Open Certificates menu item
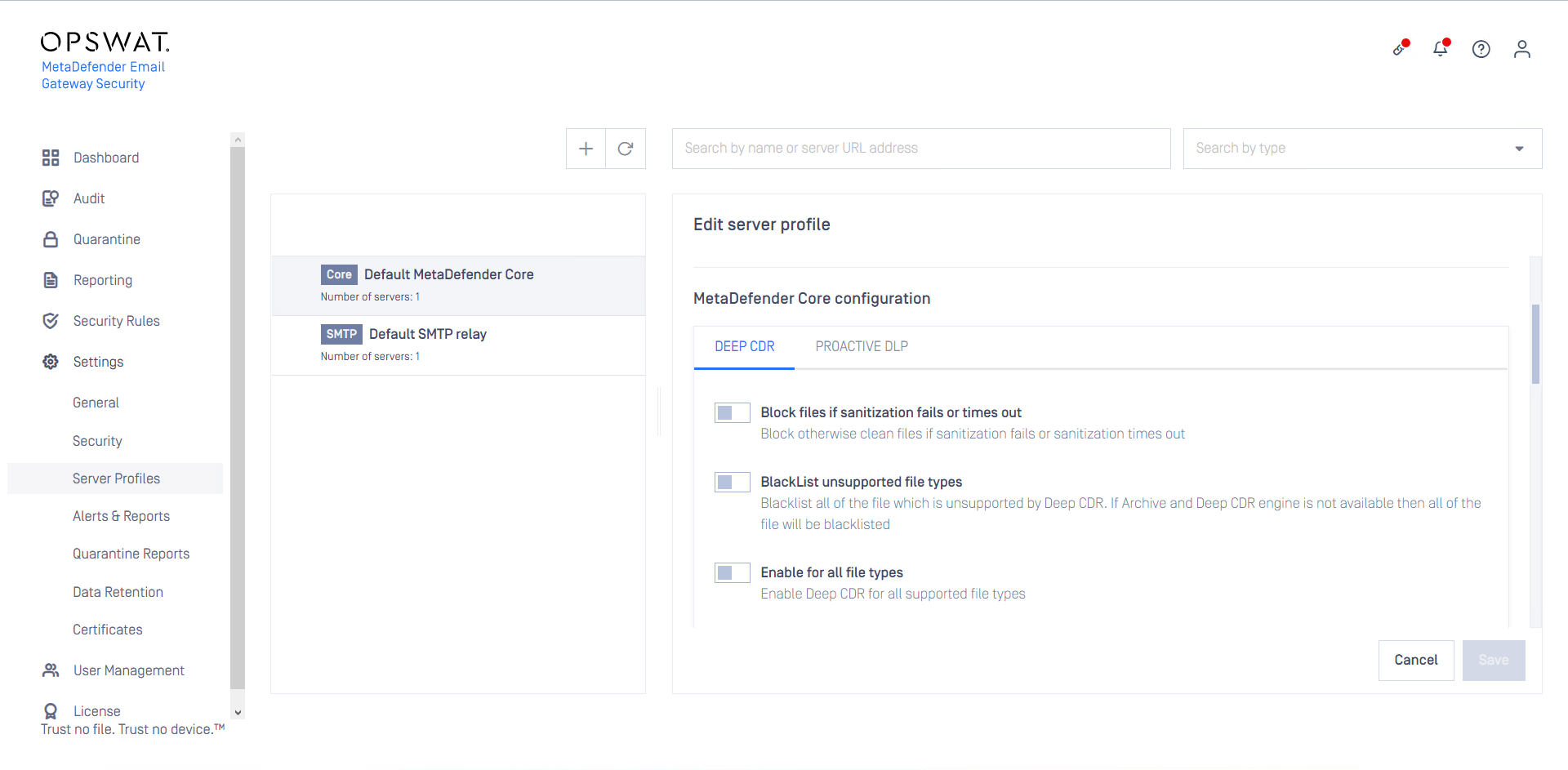Image resolution: width=1568 pixels, height=770 pixels. 107,630
